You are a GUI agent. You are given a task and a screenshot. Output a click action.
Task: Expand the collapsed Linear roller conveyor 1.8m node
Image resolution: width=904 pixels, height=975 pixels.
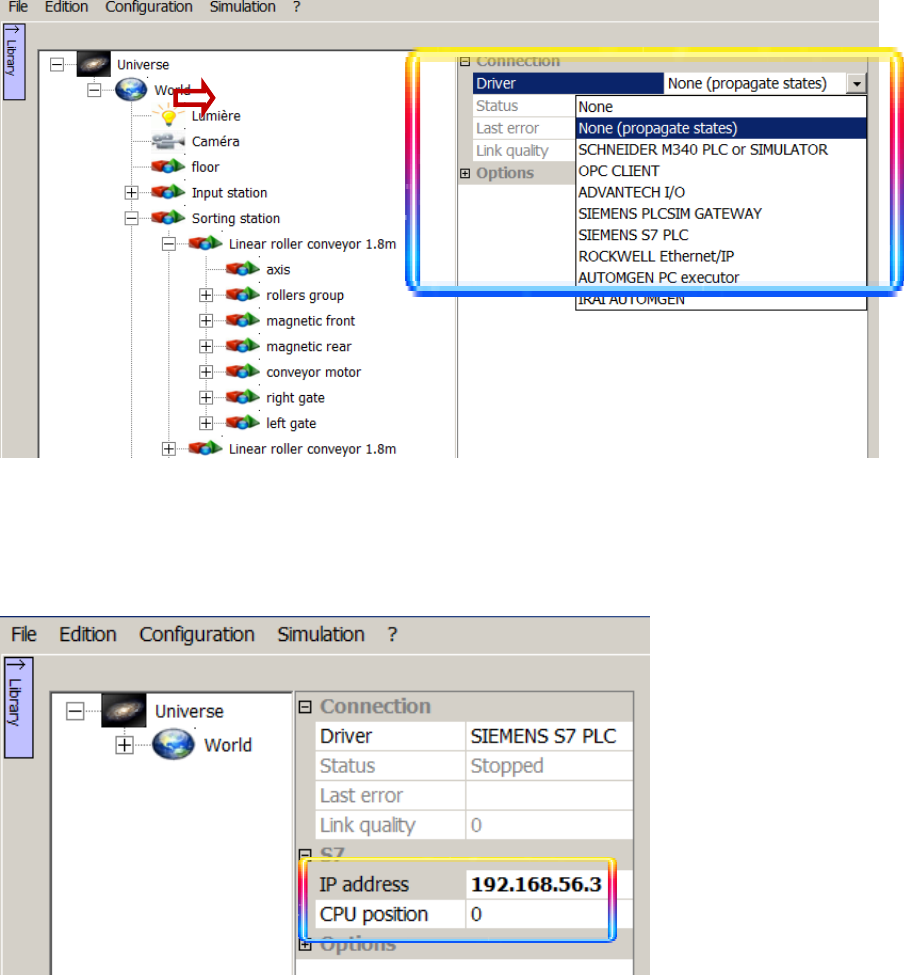[168, 449]
